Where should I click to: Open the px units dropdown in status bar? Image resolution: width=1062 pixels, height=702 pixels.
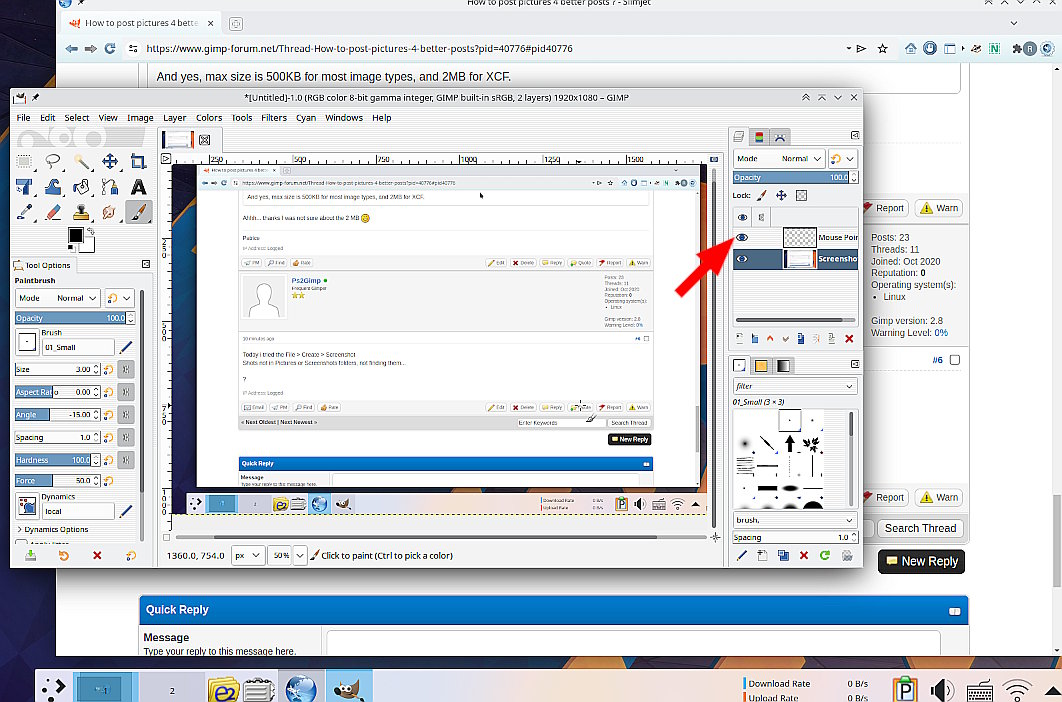point(247,556)
